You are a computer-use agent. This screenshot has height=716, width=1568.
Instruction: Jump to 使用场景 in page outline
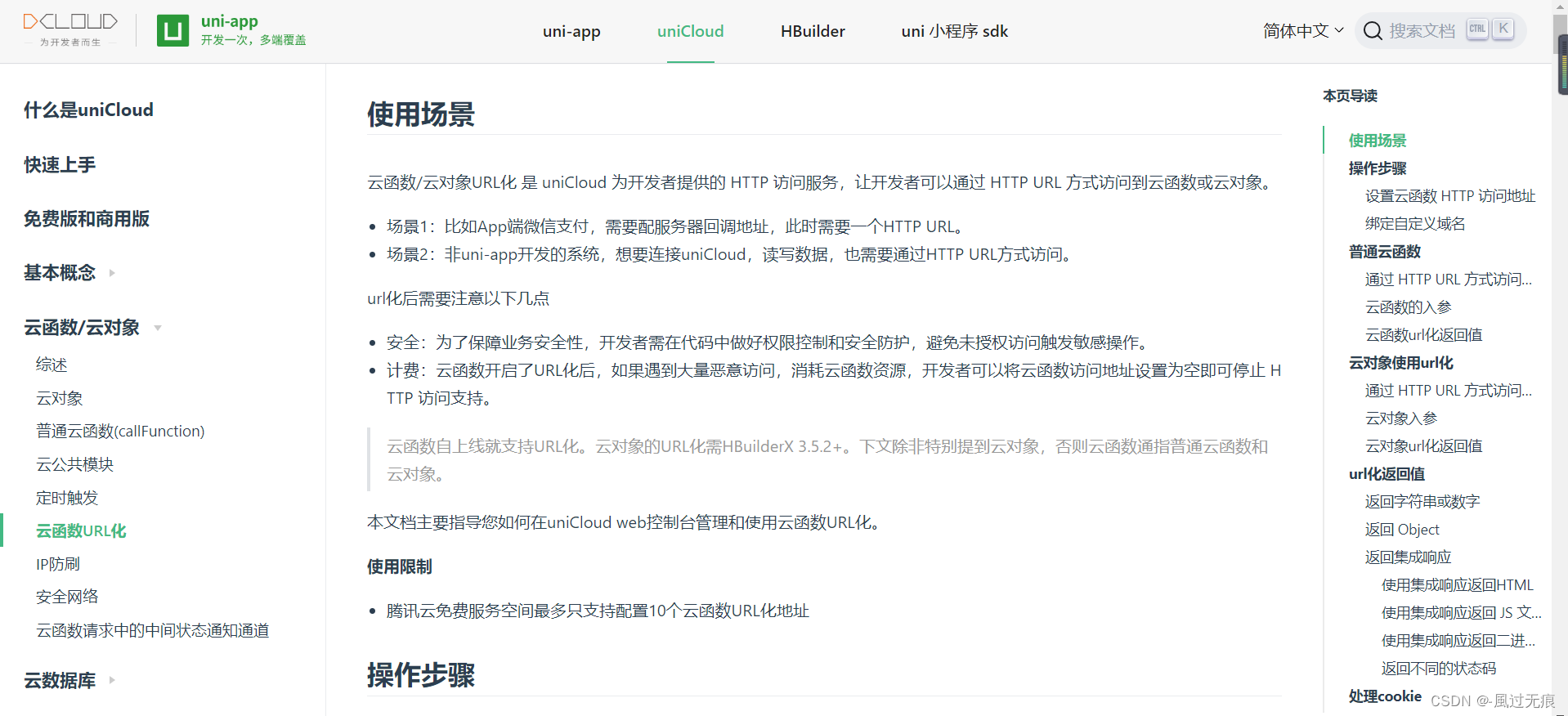[1378, 141]
